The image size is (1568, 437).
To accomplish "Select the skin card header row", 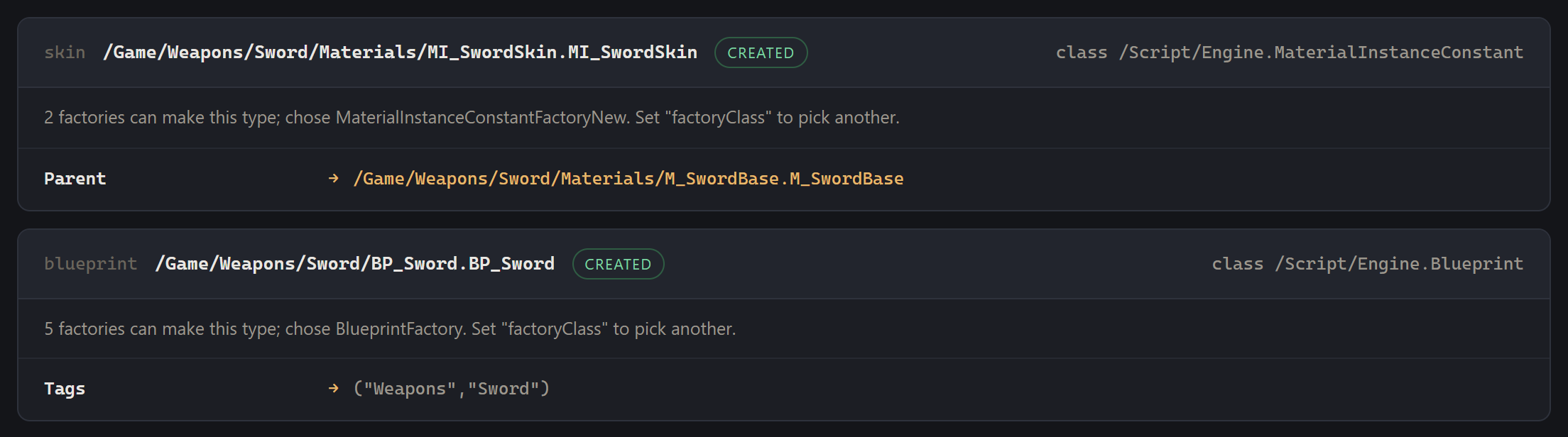I will [784, 52].
